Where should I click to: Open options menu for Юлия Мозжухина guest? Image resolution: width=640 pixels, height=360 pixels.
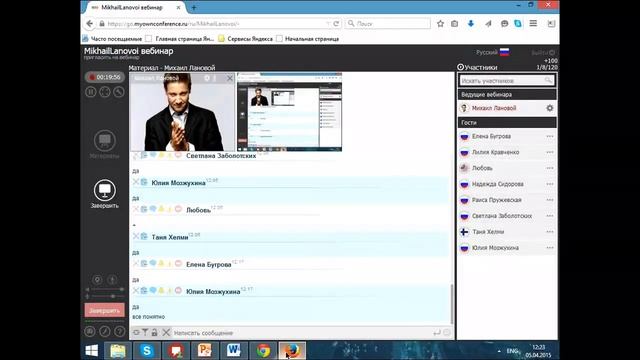[x=550, y=248]
